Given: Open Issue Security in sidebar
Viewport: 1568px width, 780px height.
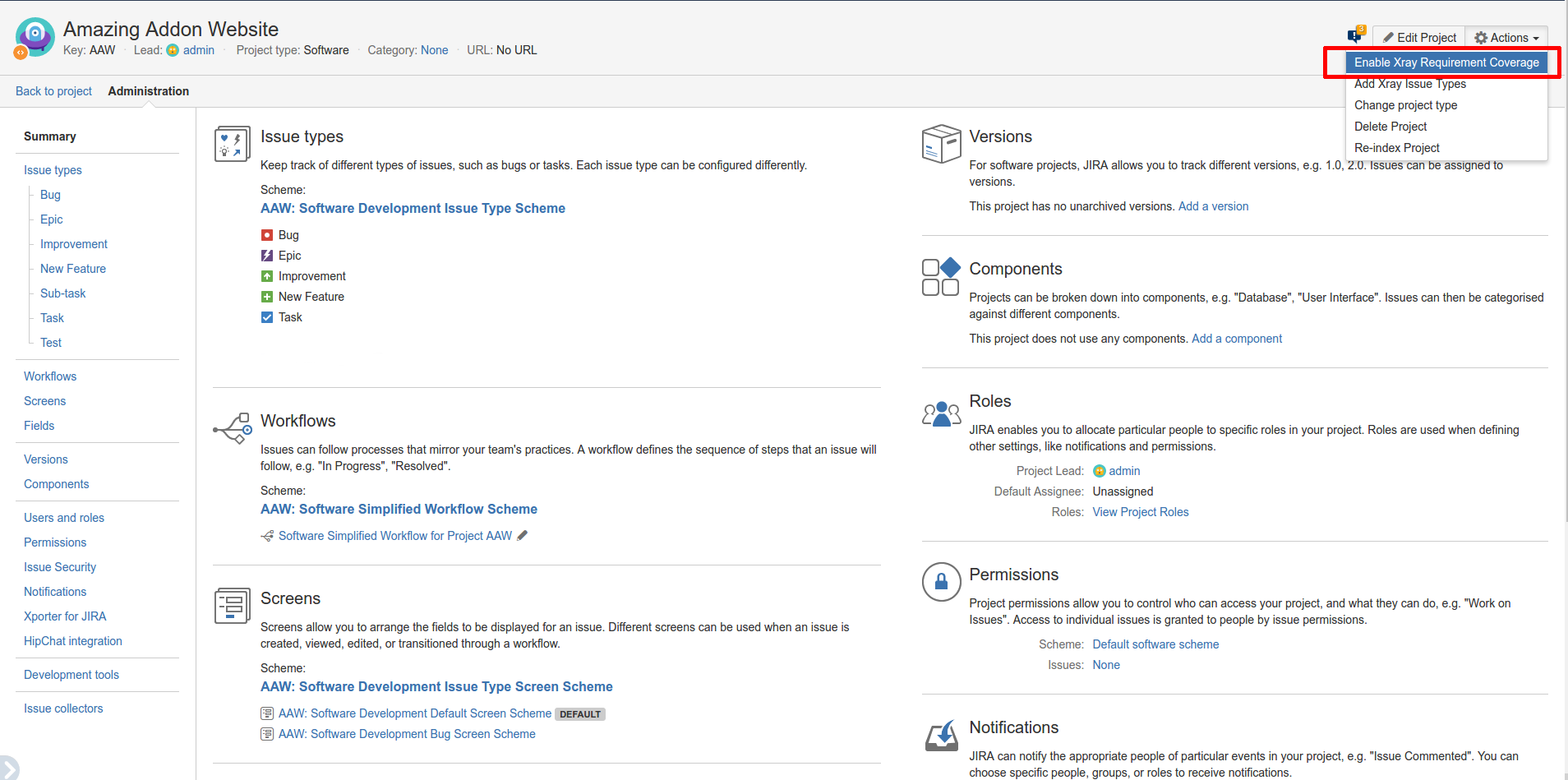Looking at the screenshot, I should [60, 567].
